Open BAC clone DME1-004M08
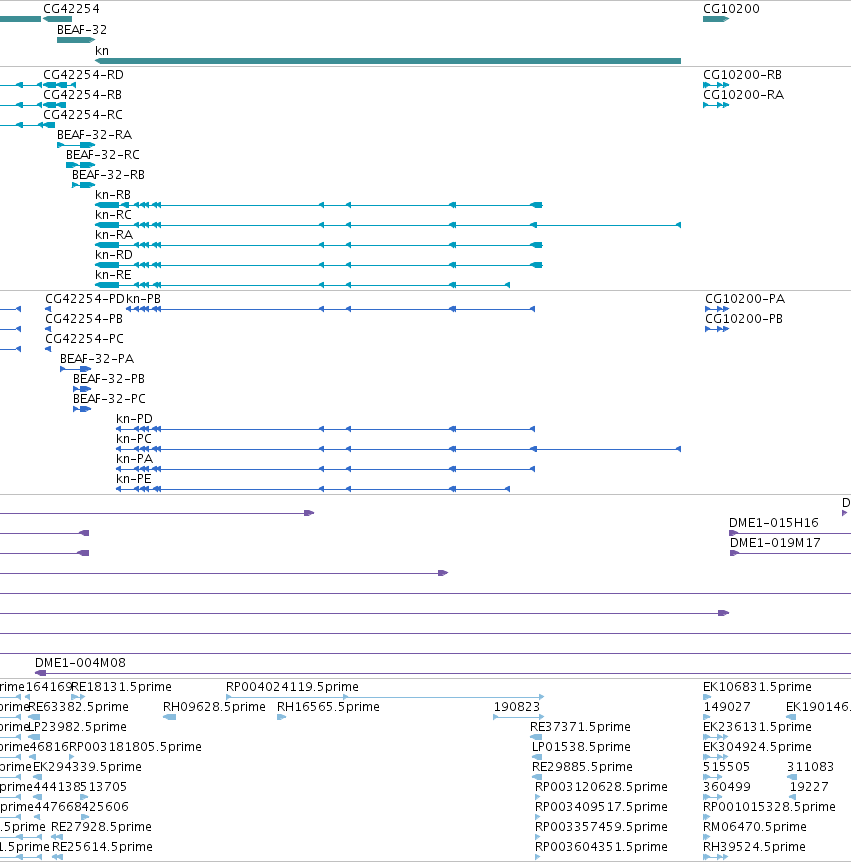This screenshot has width=851, height=862. pos(80,663)
